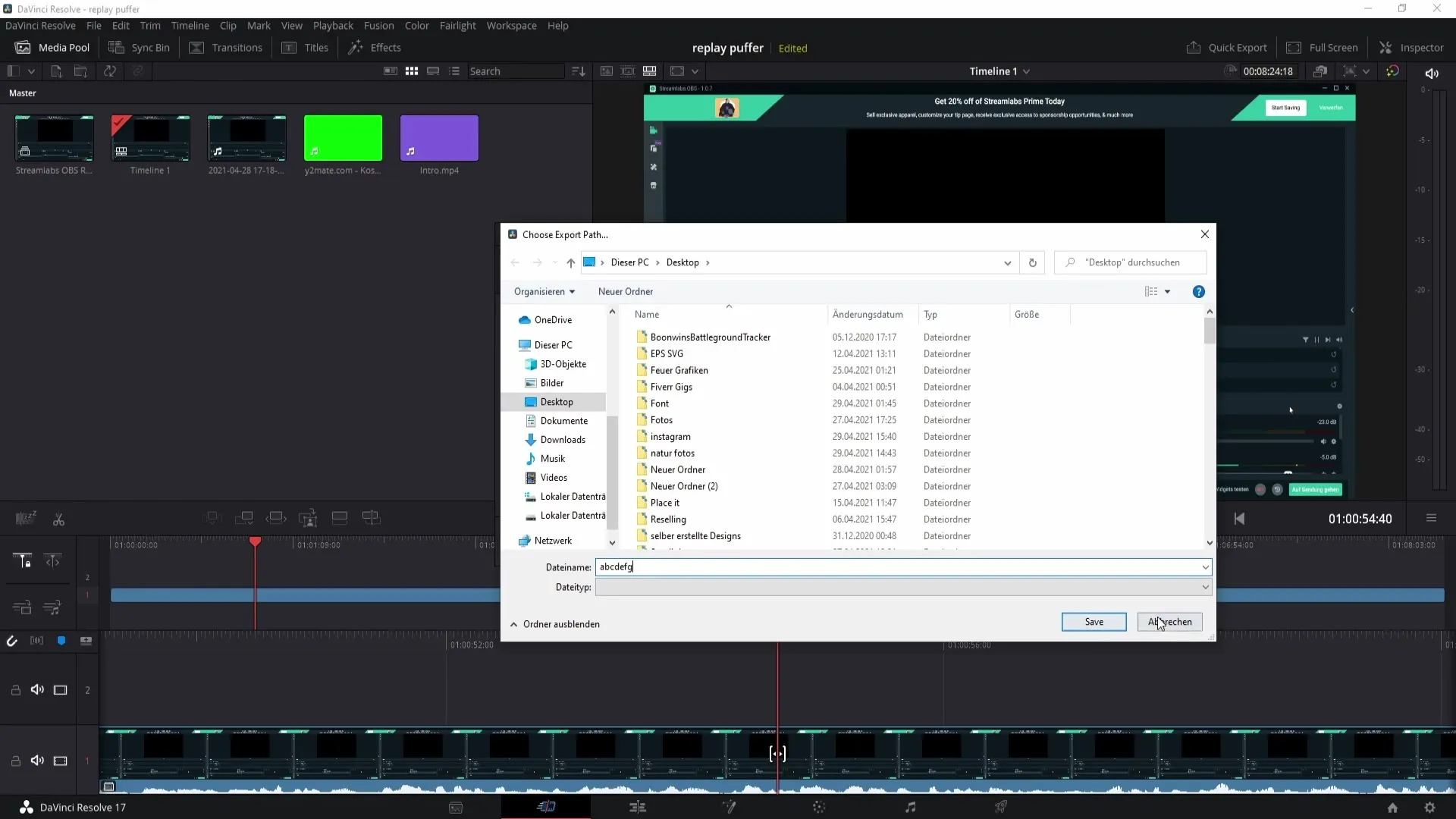The width and height of the screenshot is (1456, 819).
Task: Select the Fusion tab in menu bar
Action: point(378,25)
